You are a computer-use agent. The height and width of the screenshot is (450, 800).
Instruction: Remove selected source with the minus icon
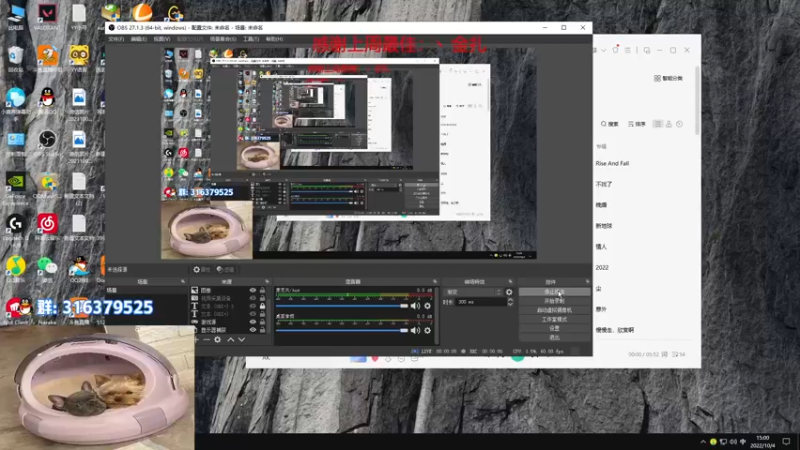pyautogui.click(x=207, y=340)
